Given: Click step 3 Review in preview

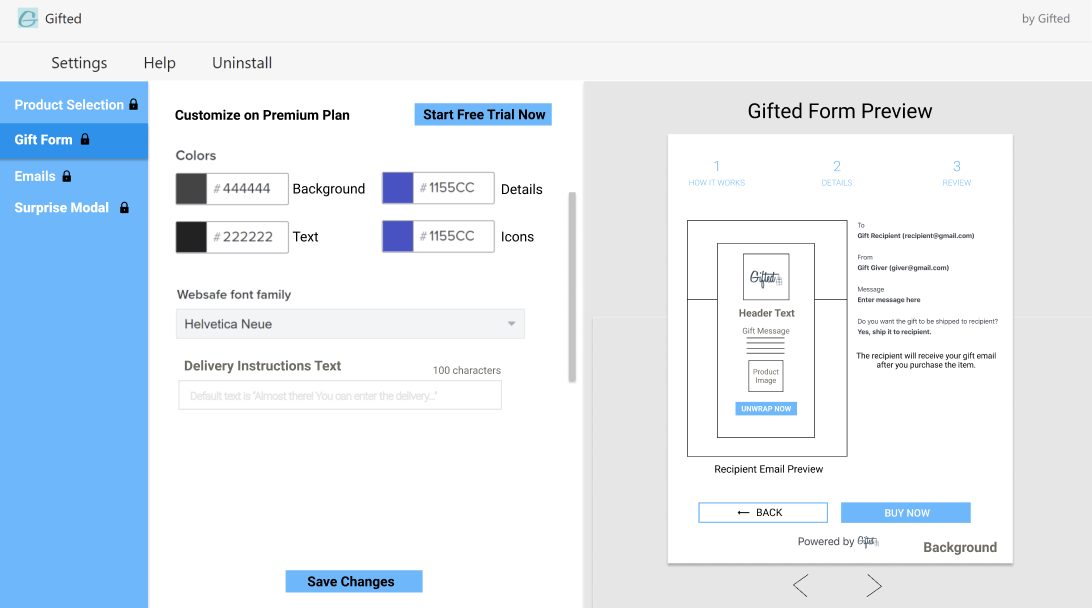Looking at the screenshot, I should (x=956, y=173).
